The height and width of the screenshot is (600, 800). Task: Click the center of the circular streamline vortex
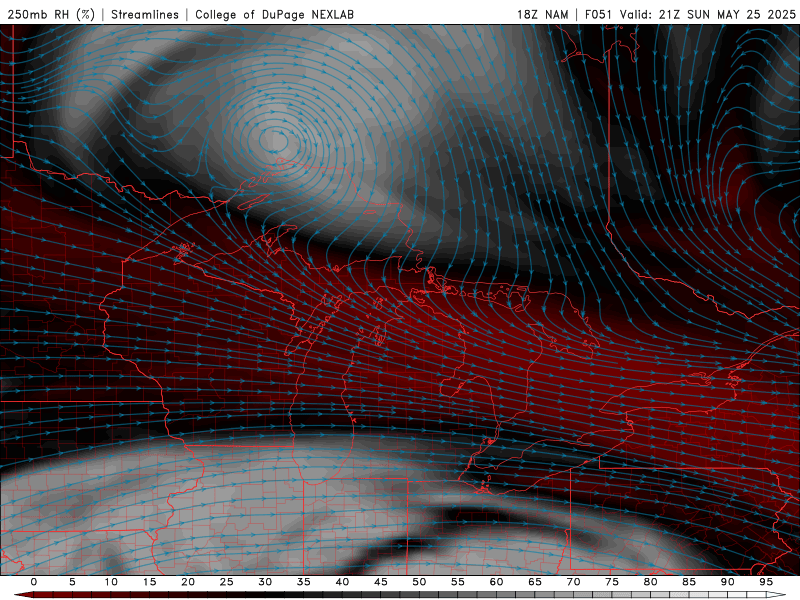point(274,140)
